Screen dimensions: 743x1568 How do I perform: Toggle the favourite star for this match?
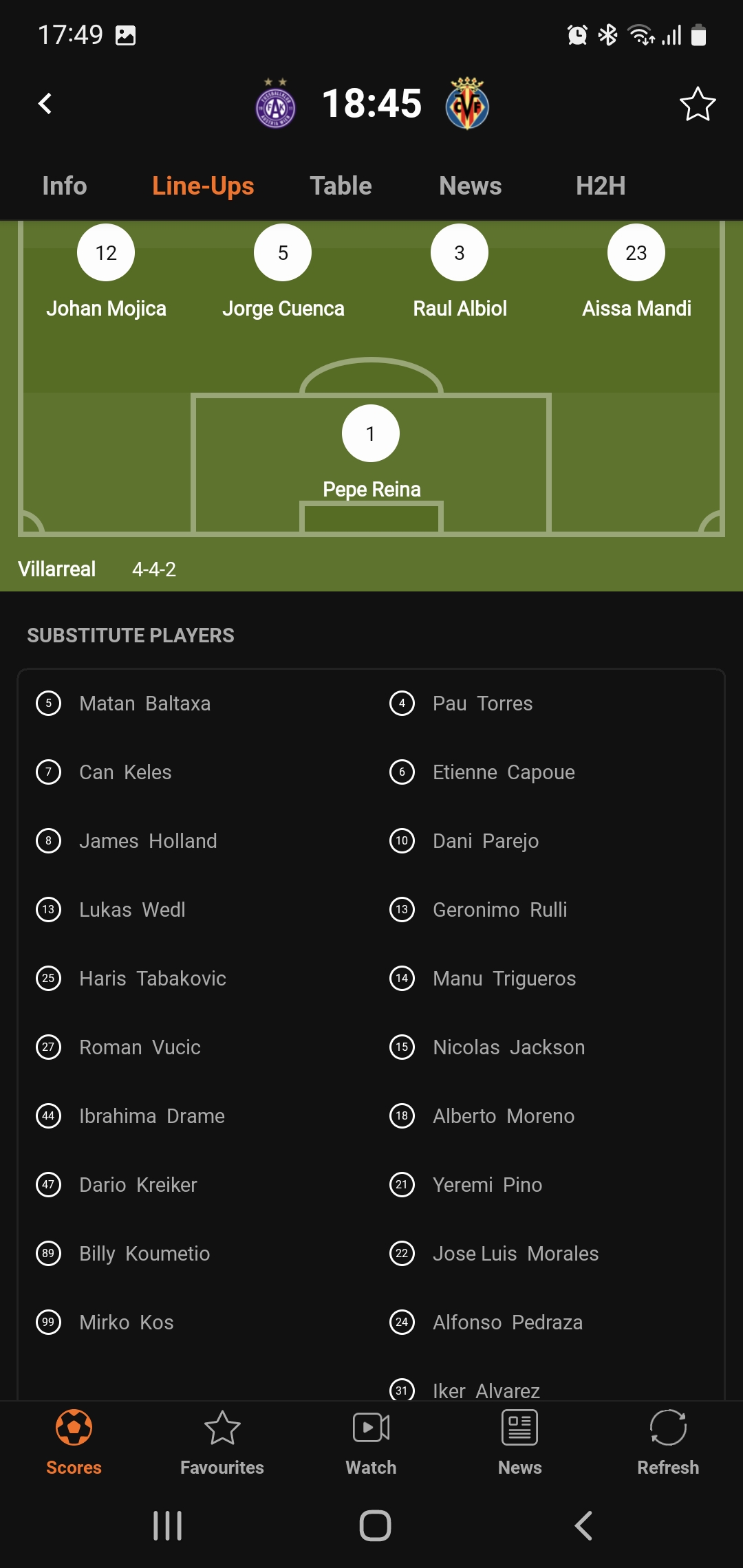pyautogui.click(x=698, y=104)
